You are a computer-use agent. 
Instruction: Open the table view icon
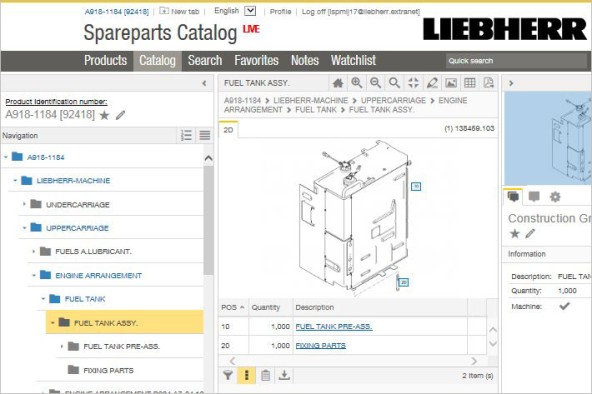click(470, 83)
